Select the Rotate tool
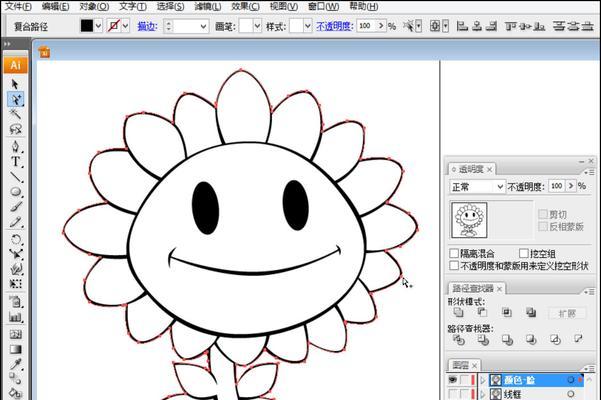The height and width of the screenshot is (400, 601). click(x=15, y=239)
